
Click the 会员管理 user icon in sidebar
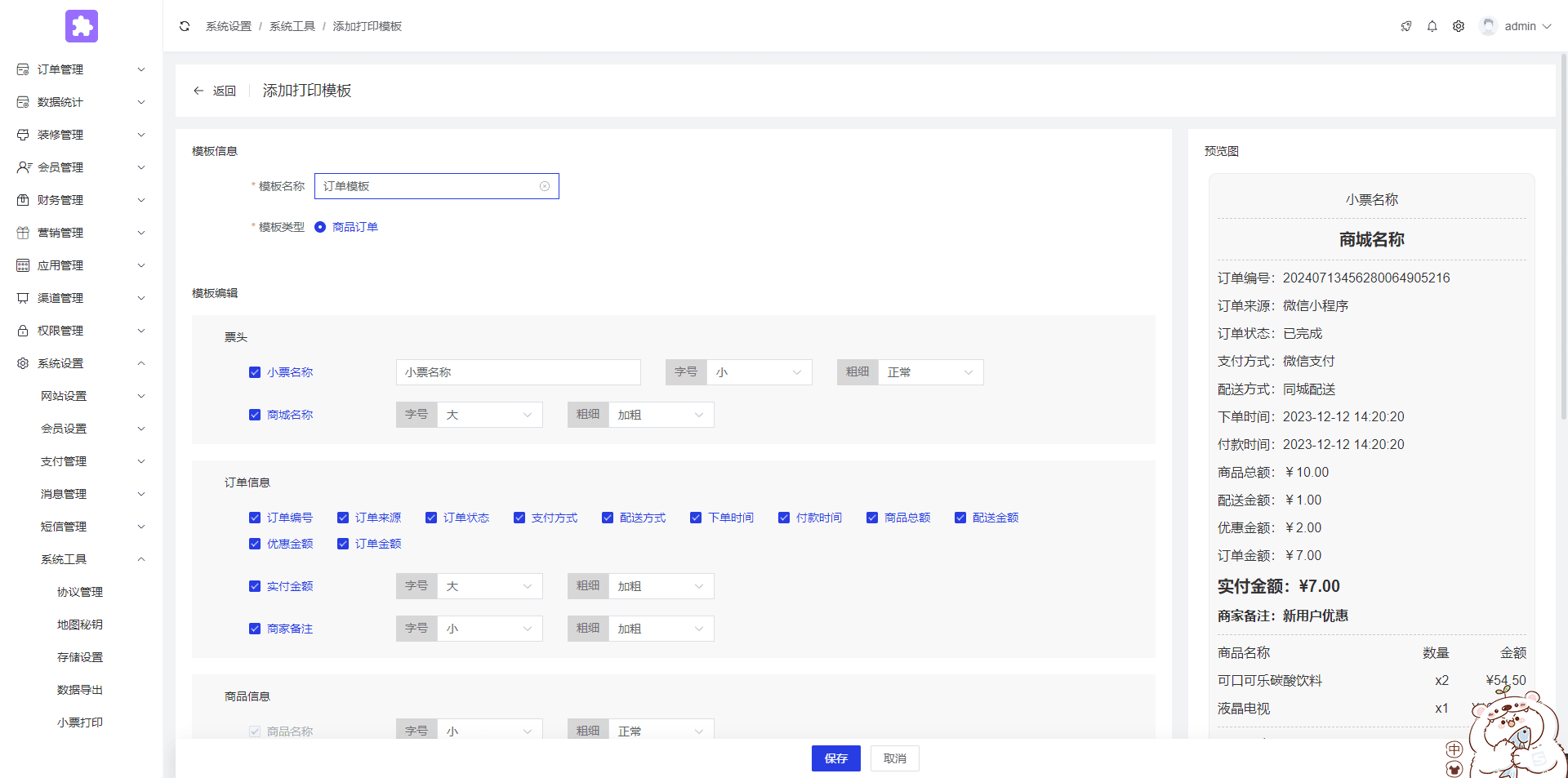[24, 167]
